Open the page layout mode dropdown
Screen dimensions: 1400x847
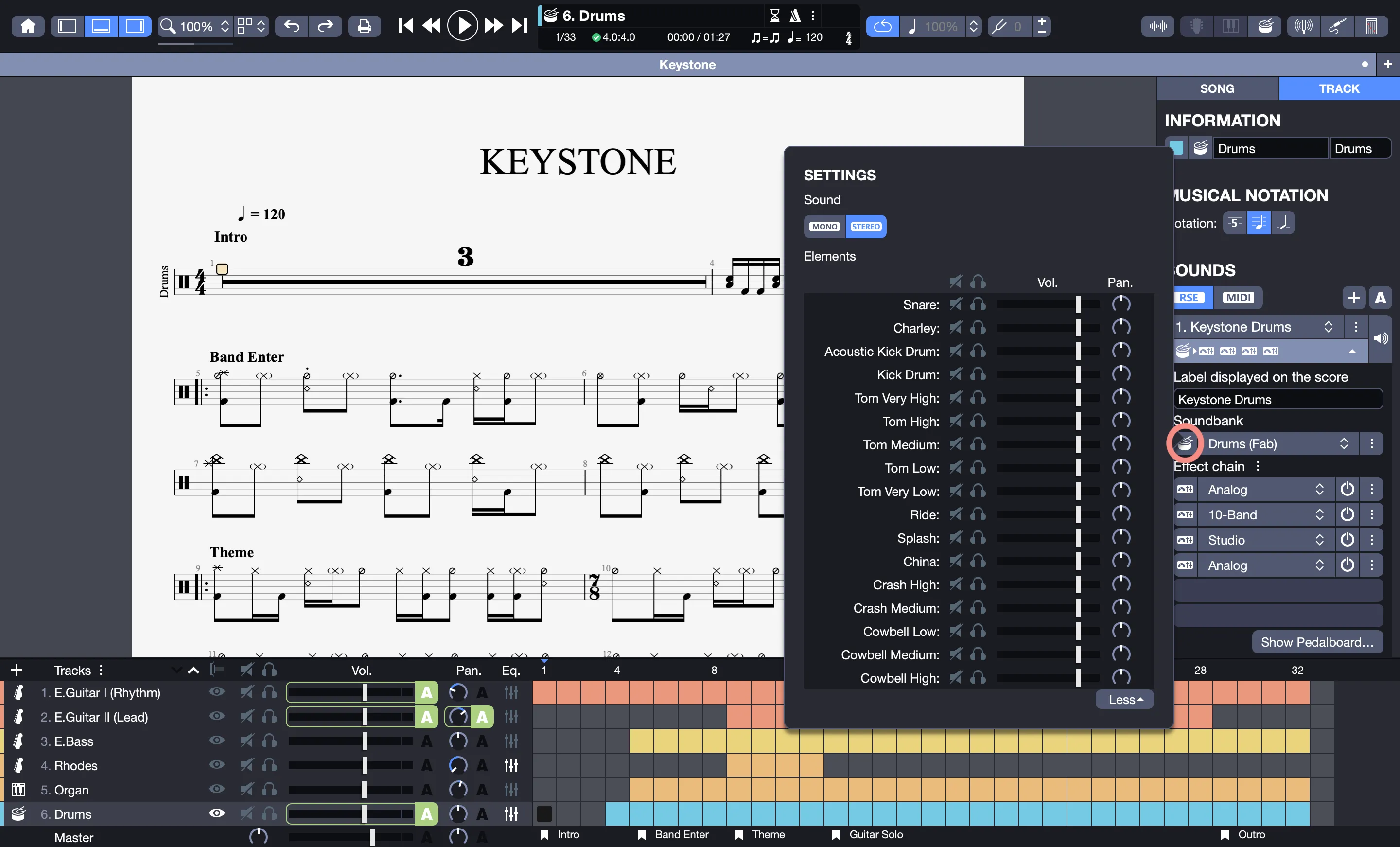pyautogui.click(x=251, y=26)
